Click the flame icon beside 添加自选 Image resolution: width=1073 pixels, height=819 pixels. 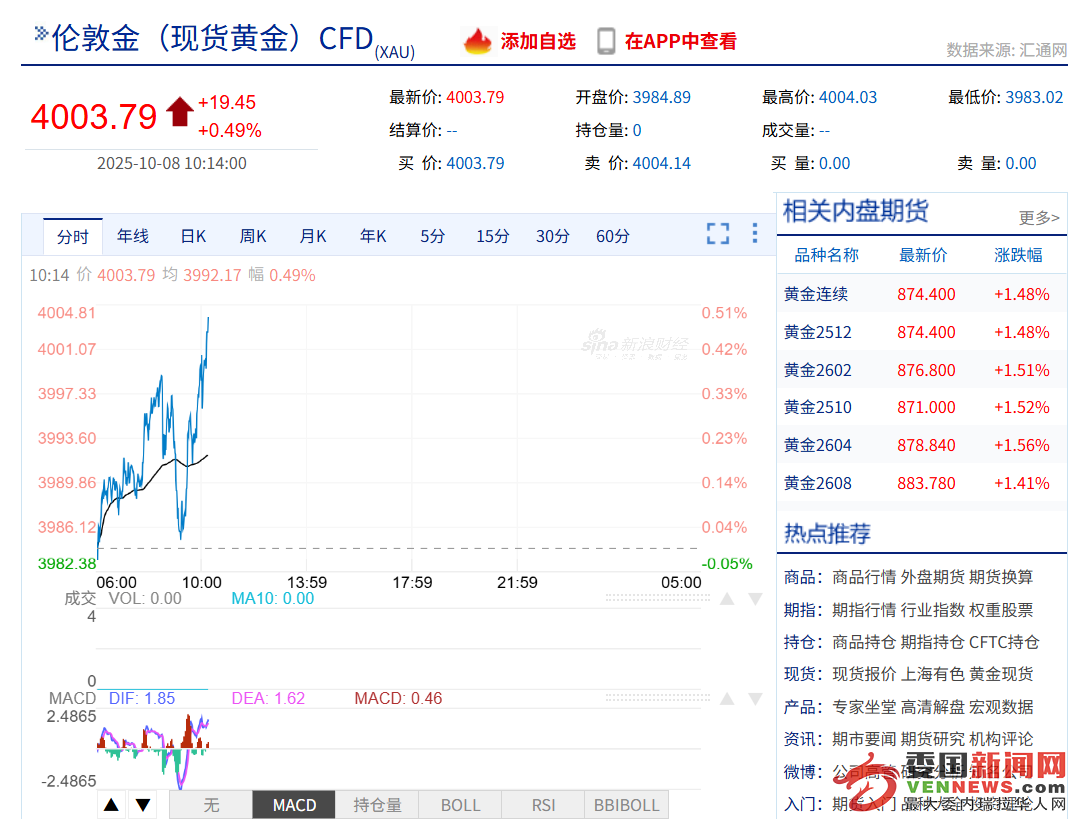[x=478, y=41]
